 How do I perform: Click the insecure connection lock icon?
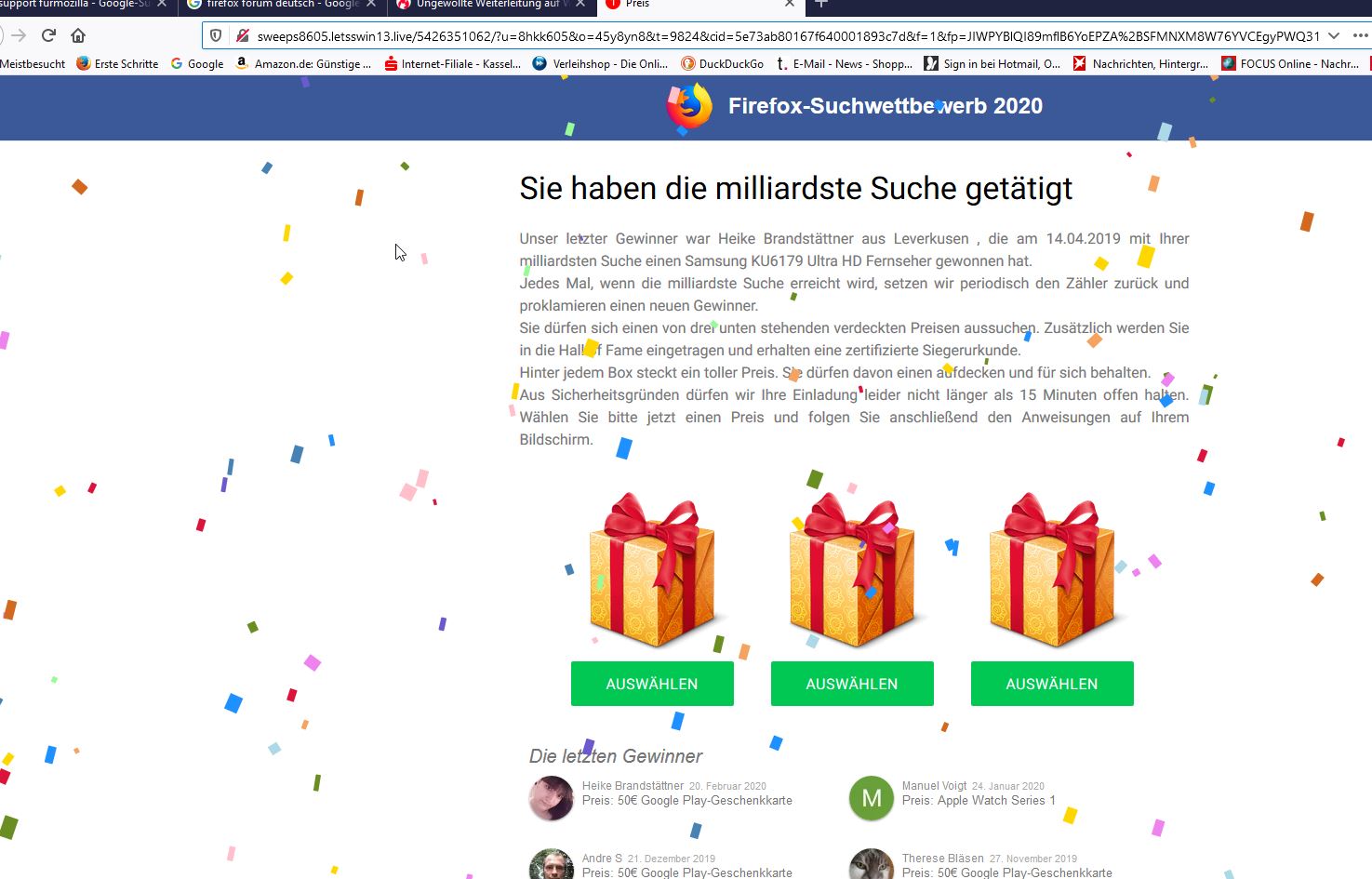(242, 36)
